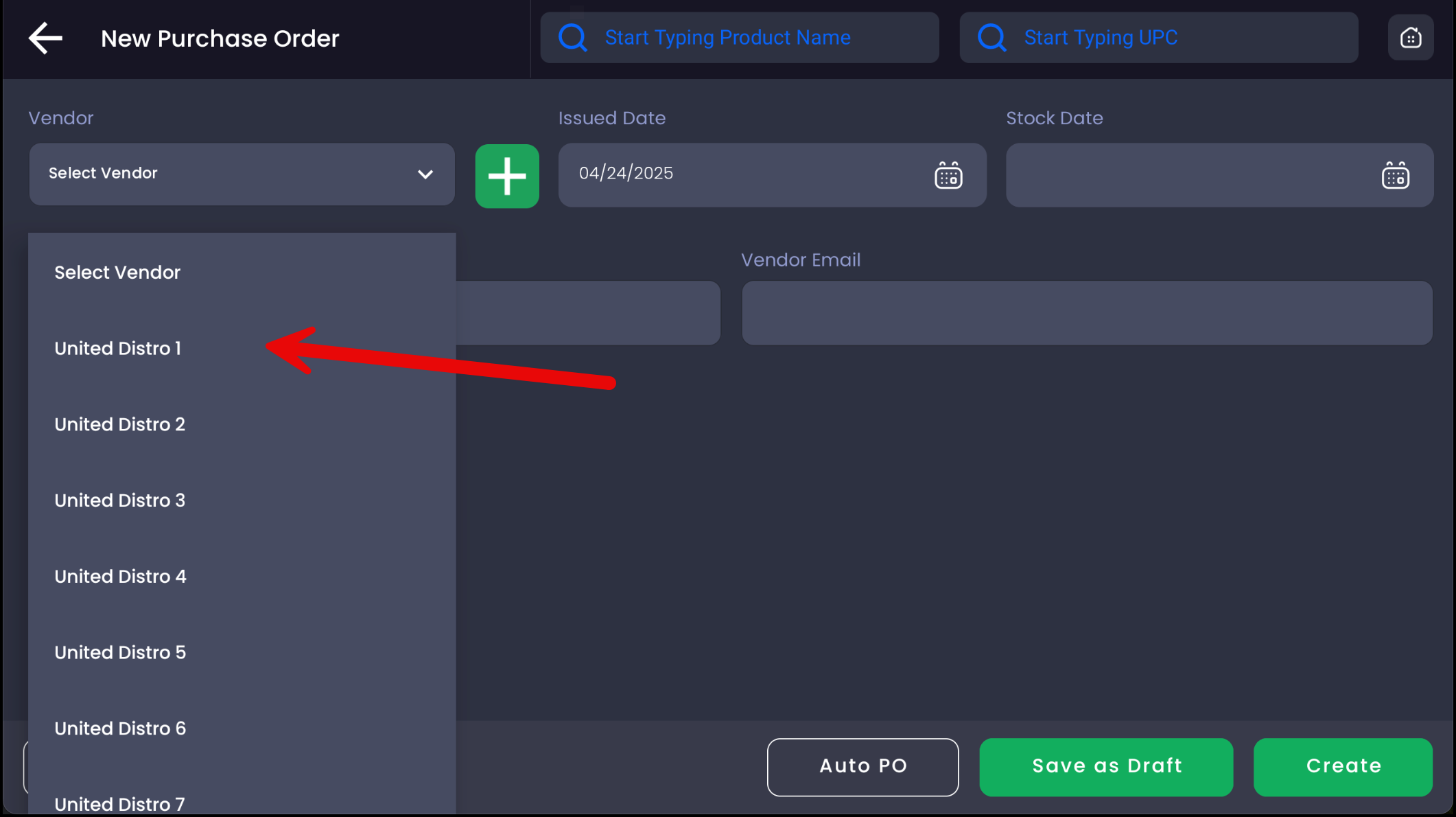
Task: Click the product name search icon
Action: (x=572, y=38)
